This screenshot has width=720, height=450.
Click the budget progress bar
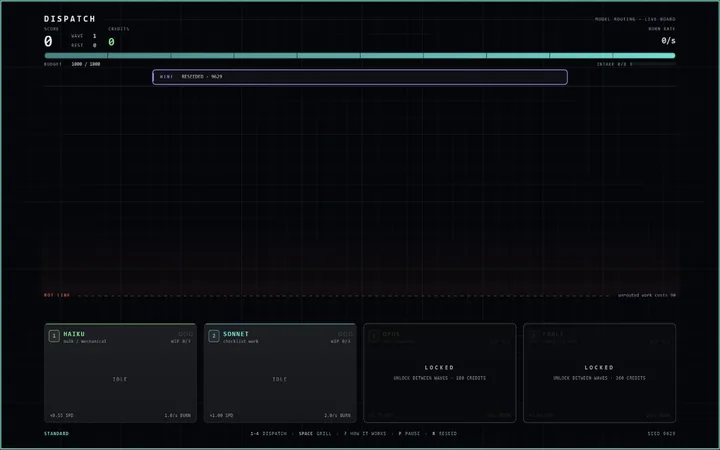360,56
